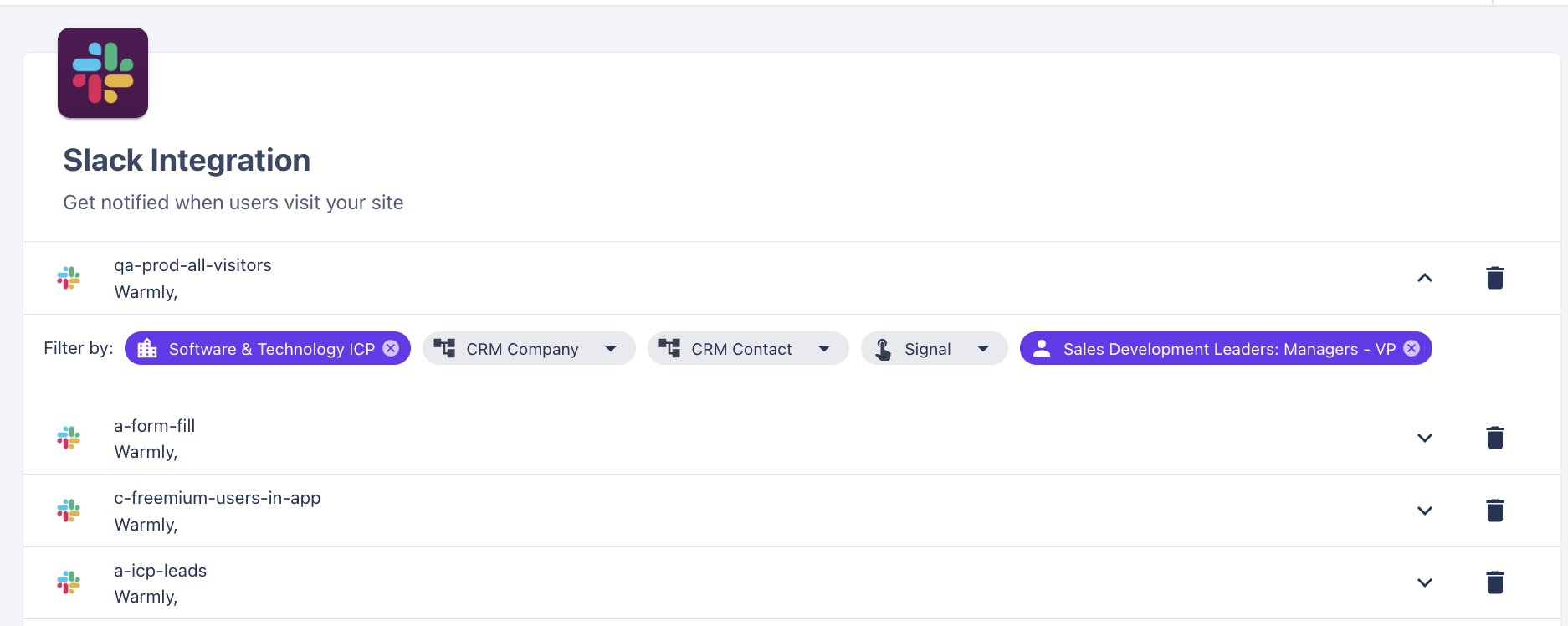Select the a-icp-leads channel name

[161, 571]
